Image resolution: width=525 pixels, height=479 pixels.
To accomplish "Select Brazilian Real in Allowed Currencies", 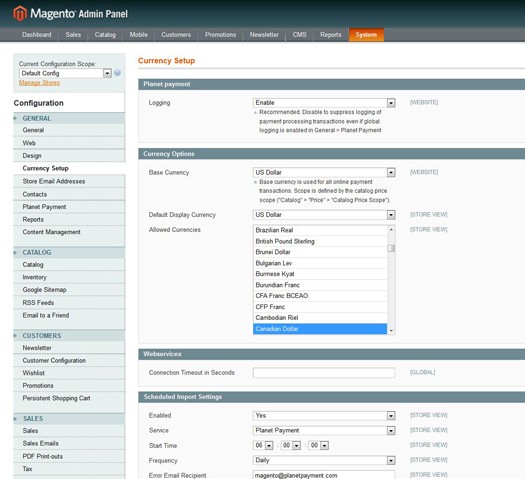I will [320, 230].
